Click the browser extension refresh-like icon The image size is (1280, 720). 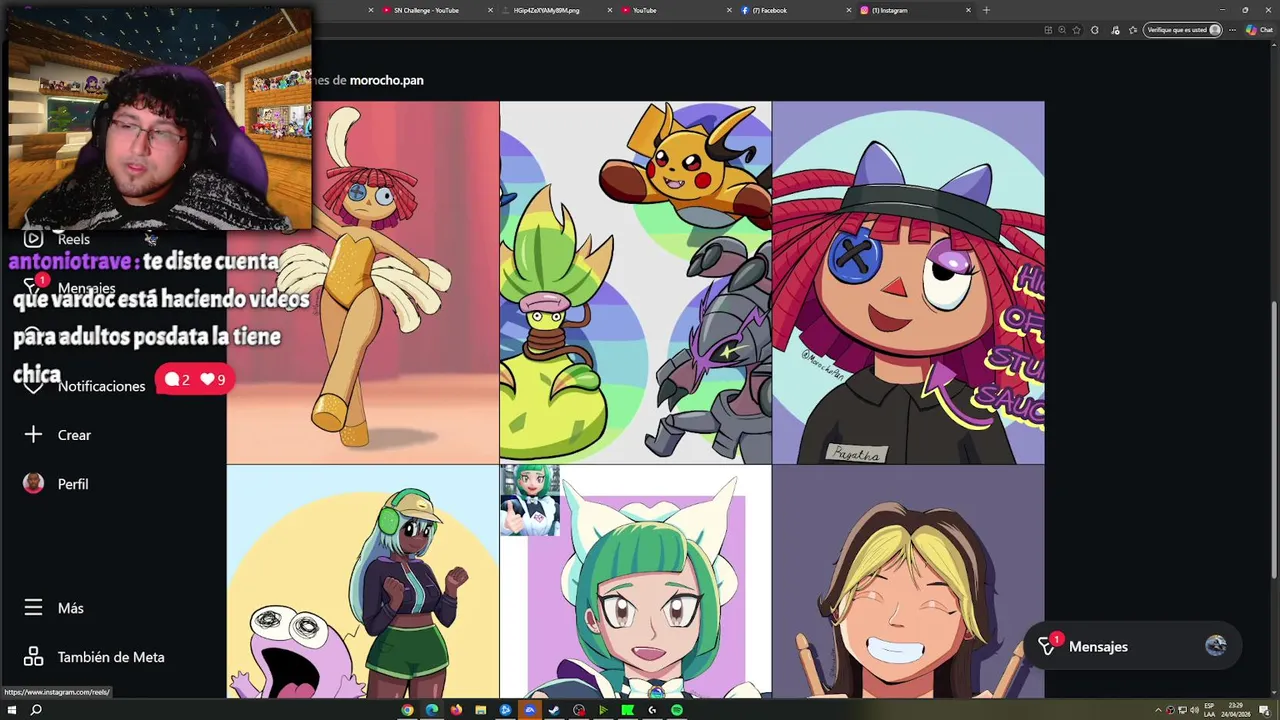(x=1095, y=30)
